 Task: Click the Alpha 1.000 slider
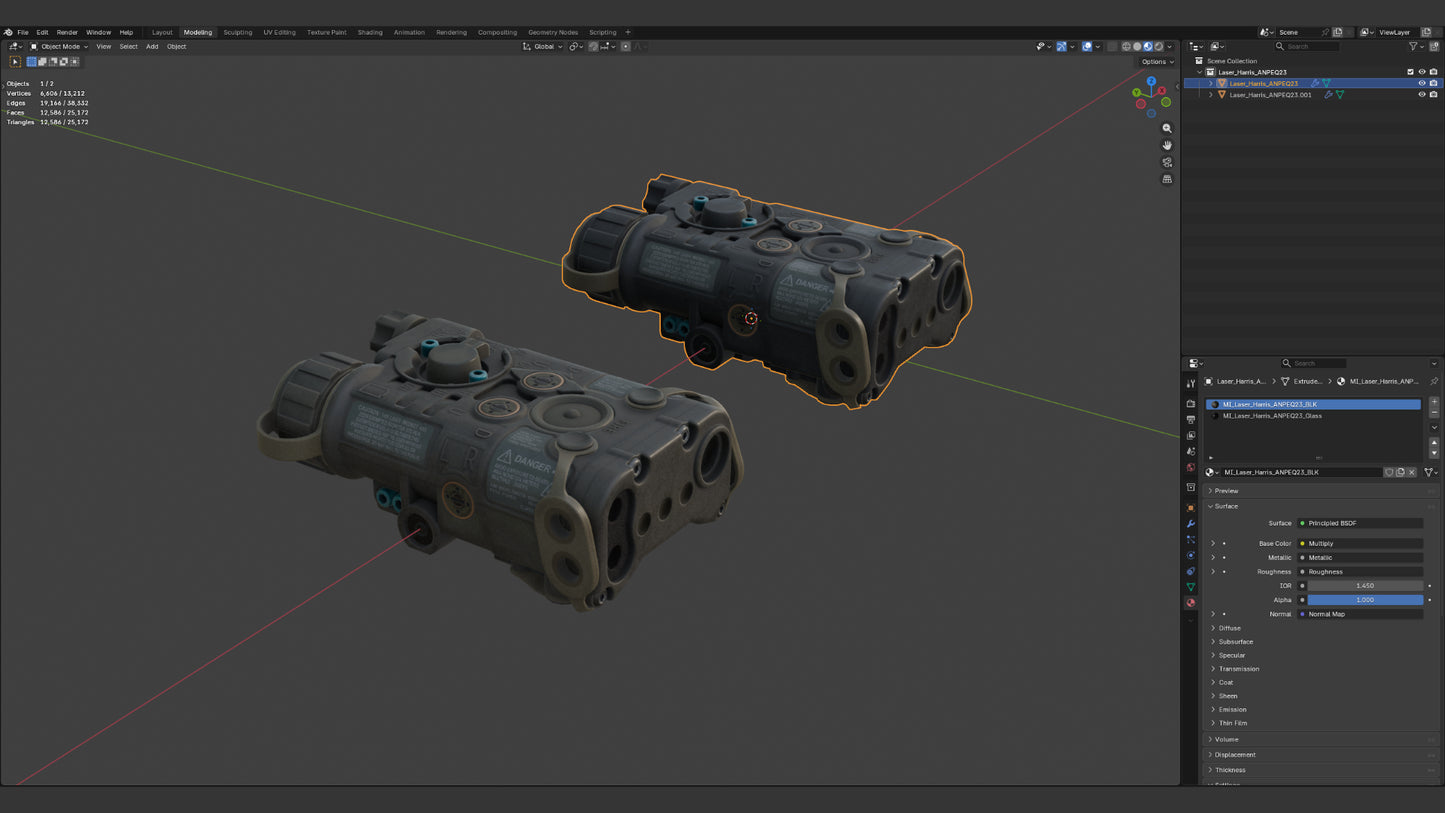click(x=1365, y=600)
